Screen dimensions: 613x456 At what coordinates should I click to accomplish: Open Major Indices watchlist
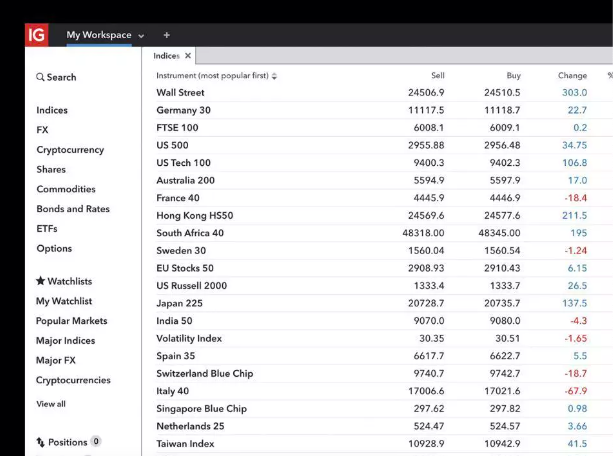(x=66, y=341)
